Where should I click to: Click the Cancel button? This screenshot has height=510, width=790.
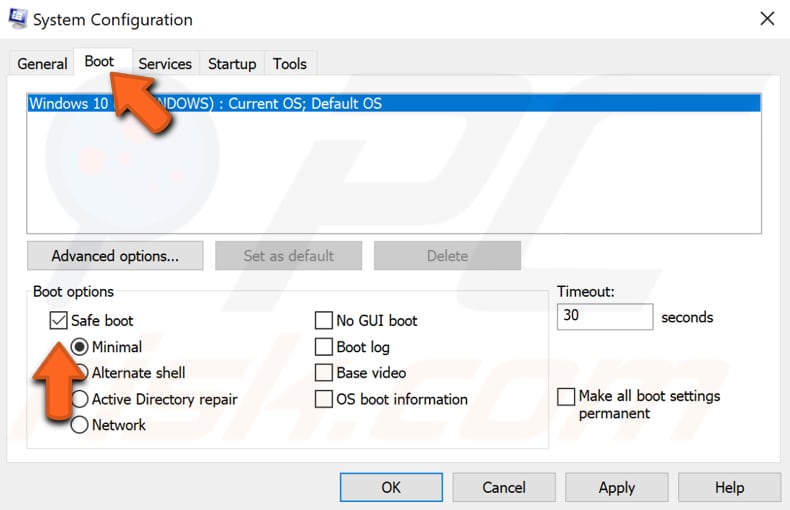tap(504, 487)
